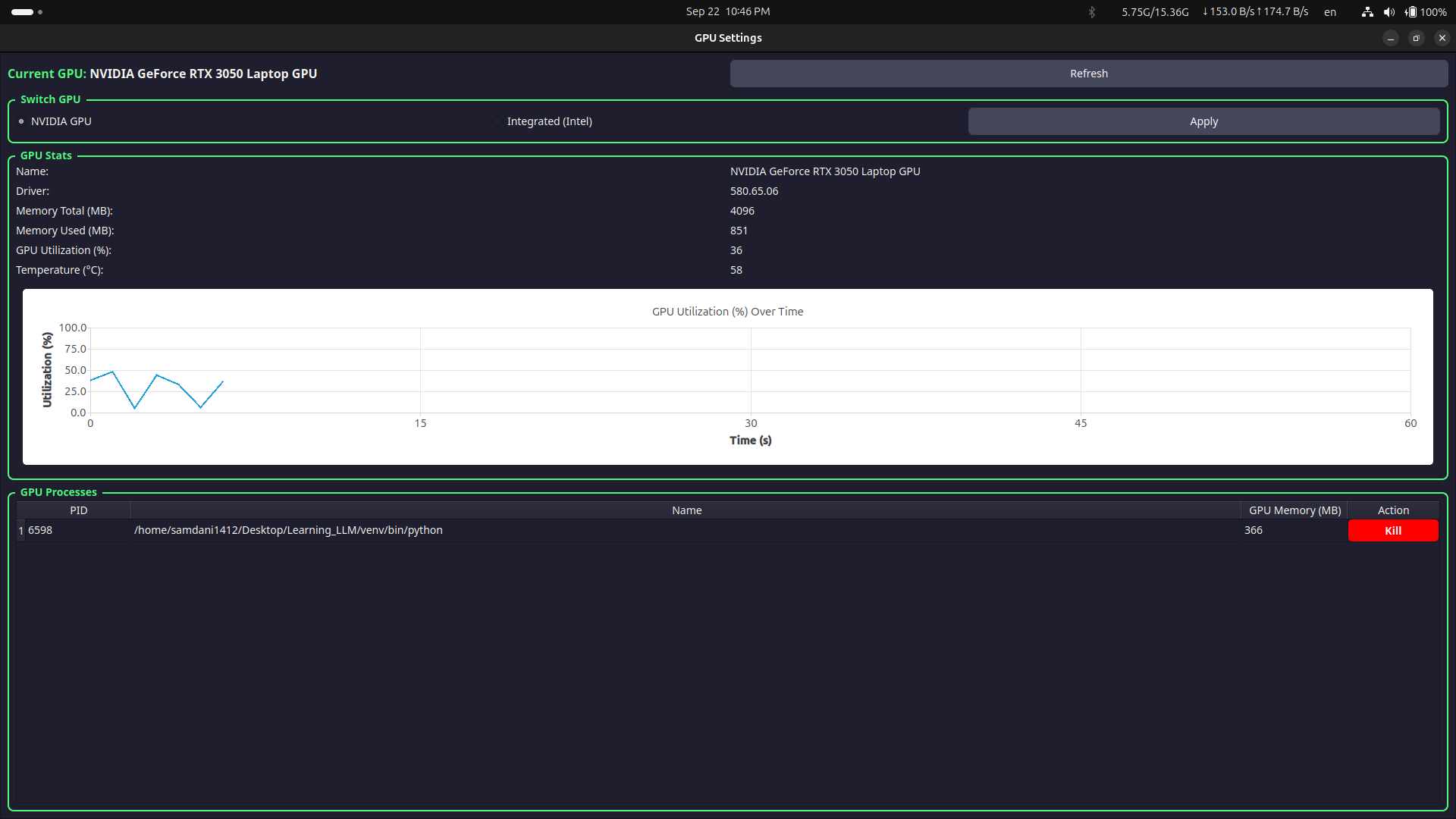This screenshot has height=819, width=1456.
Task: Minimize the GPU Settings window
Action: click(1390, 38)
